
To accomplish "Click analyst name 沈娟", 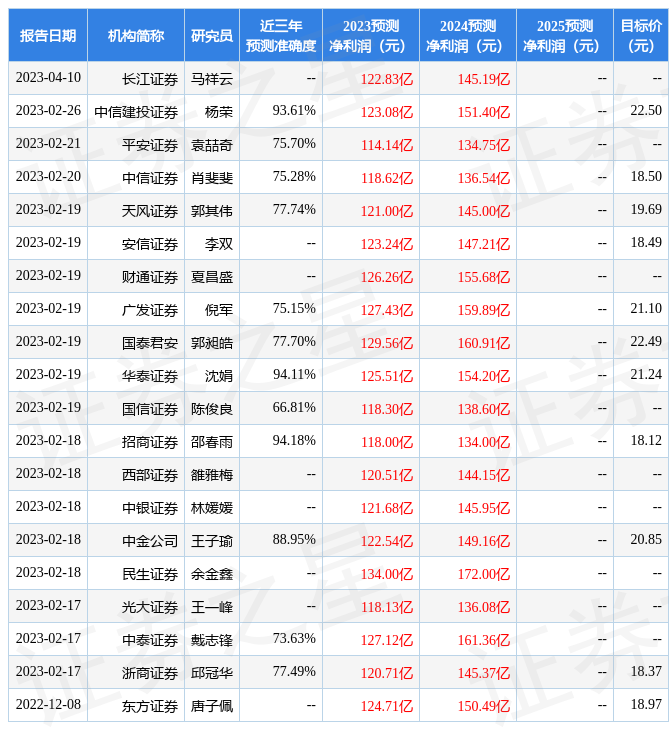I will point(219,376).
